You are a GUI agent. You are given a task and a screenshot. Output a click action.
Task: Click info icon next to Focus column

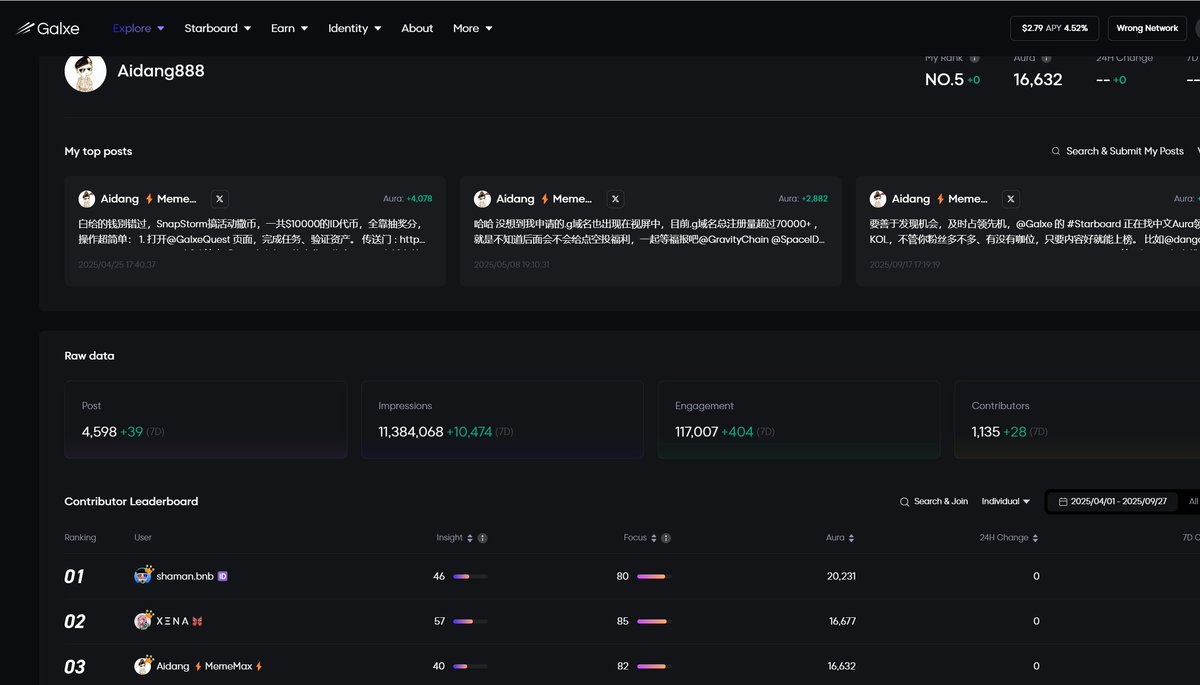point(666,538)
